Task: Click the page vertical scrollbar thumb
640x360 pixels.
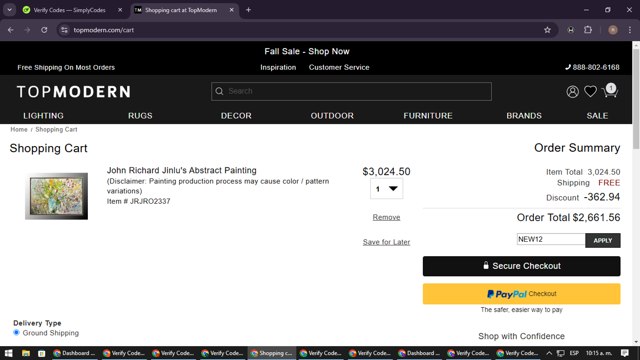Action: pyautogui.click(x=636, y=99)
